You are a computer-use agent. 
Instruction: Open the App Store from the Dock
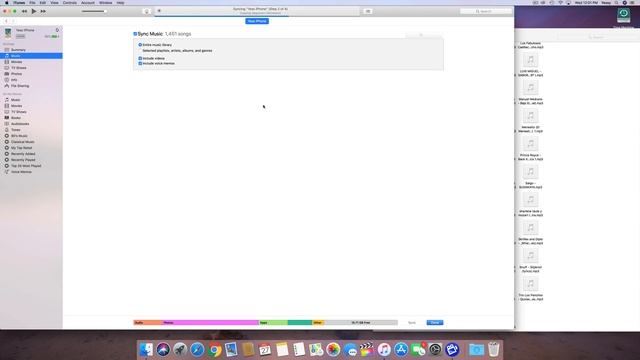(401, 350)
